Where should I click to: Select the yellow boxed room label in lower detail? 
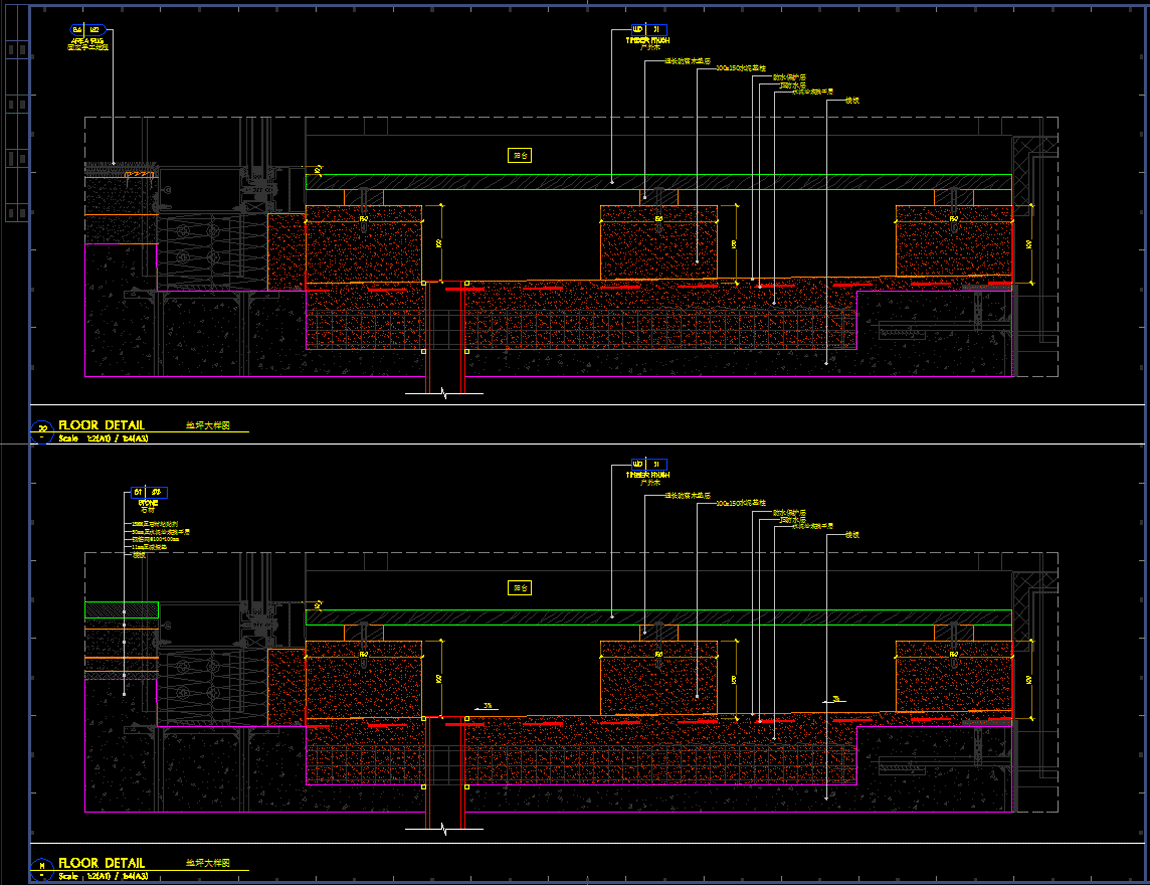click(520, 588)
